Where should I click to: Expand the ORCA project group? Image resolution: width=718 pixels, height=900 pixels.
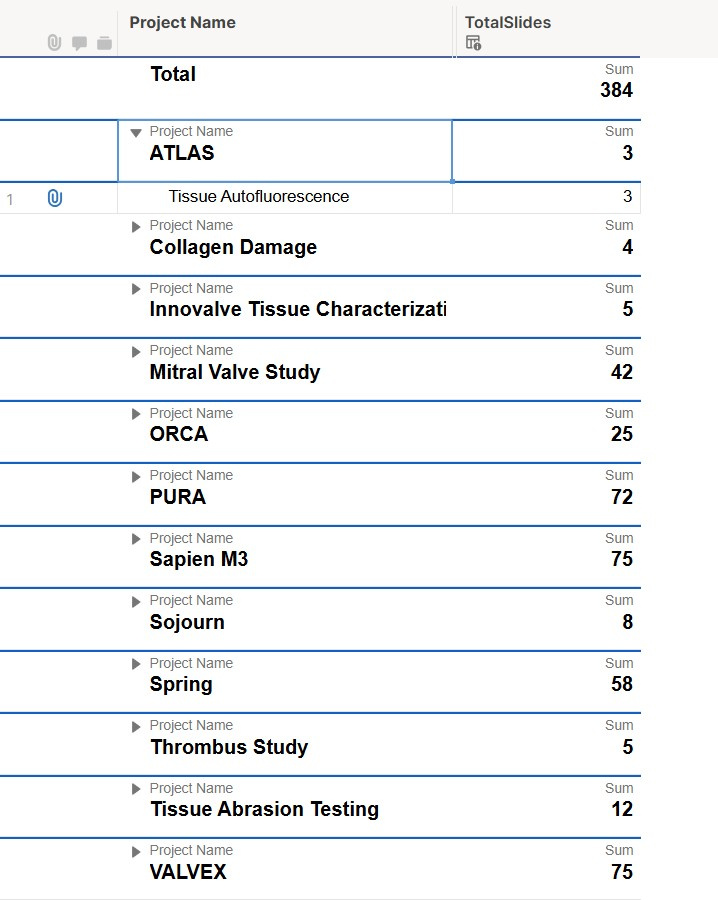pyautogui.click(x=135, y=414)
